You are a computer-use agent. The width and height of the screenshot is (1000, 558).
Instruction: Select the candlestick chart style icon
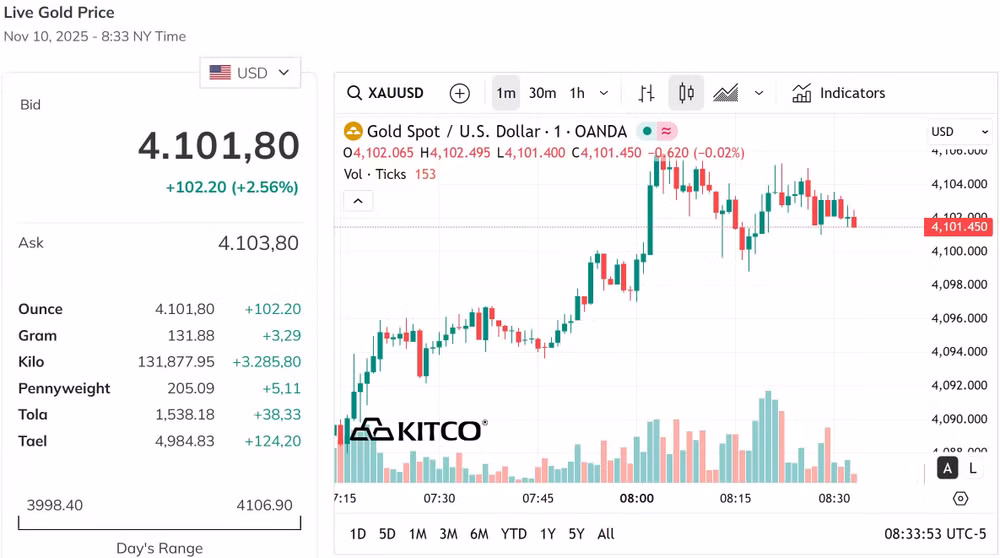(686, 93)
